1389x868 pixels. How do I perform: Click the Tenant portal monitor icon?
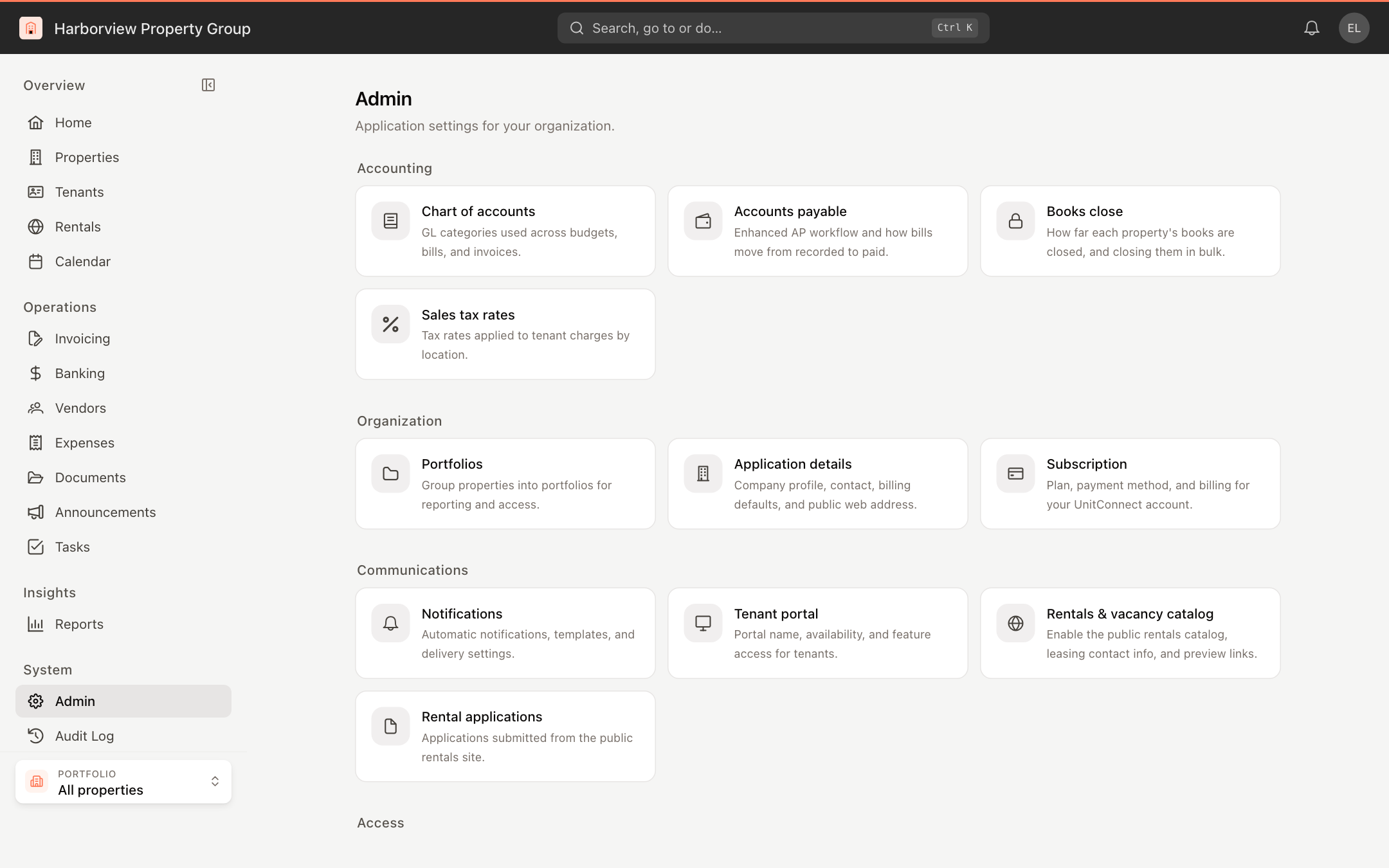tap(703, 623)
